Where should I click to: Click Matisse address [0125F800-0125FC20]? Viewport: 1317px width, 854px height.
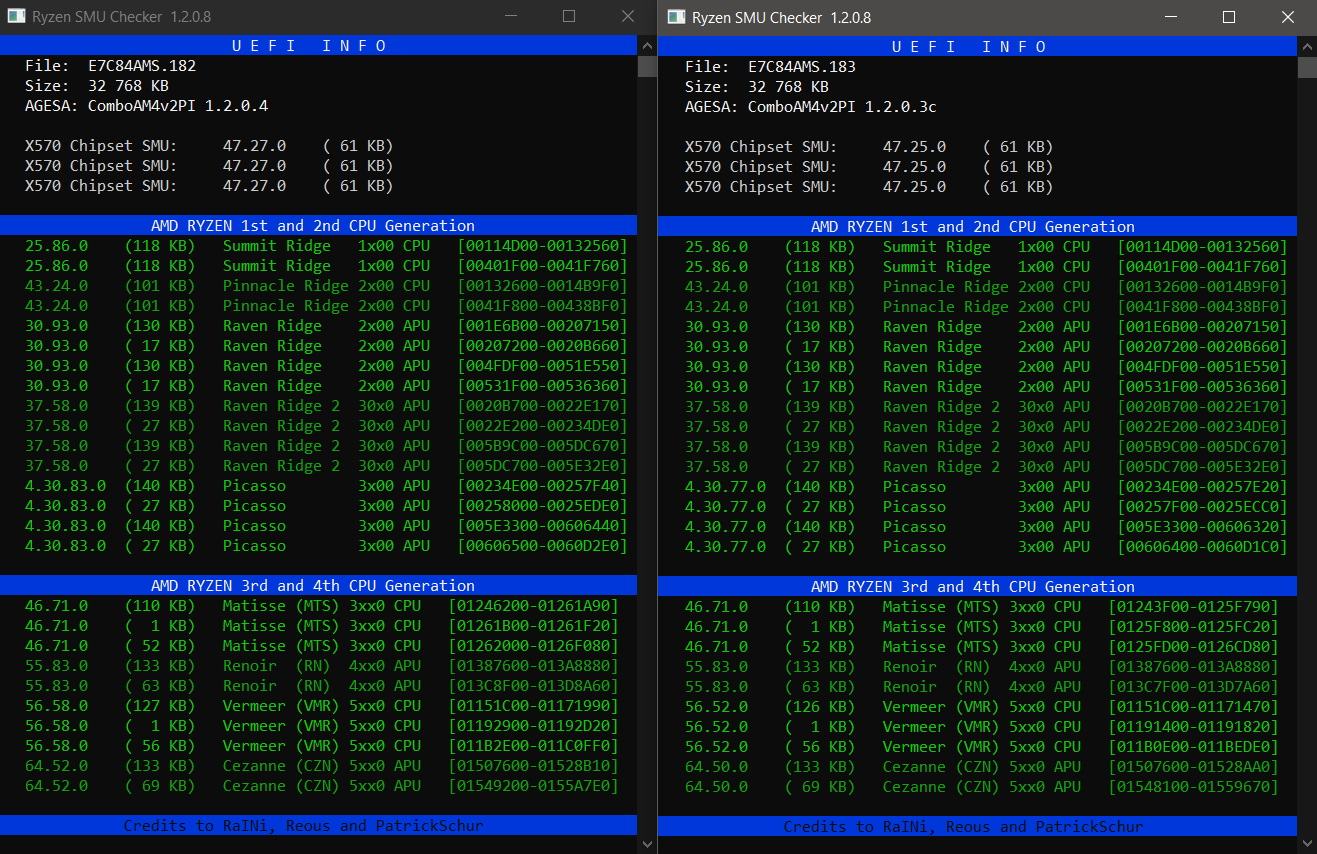(x=1194, y=627)
